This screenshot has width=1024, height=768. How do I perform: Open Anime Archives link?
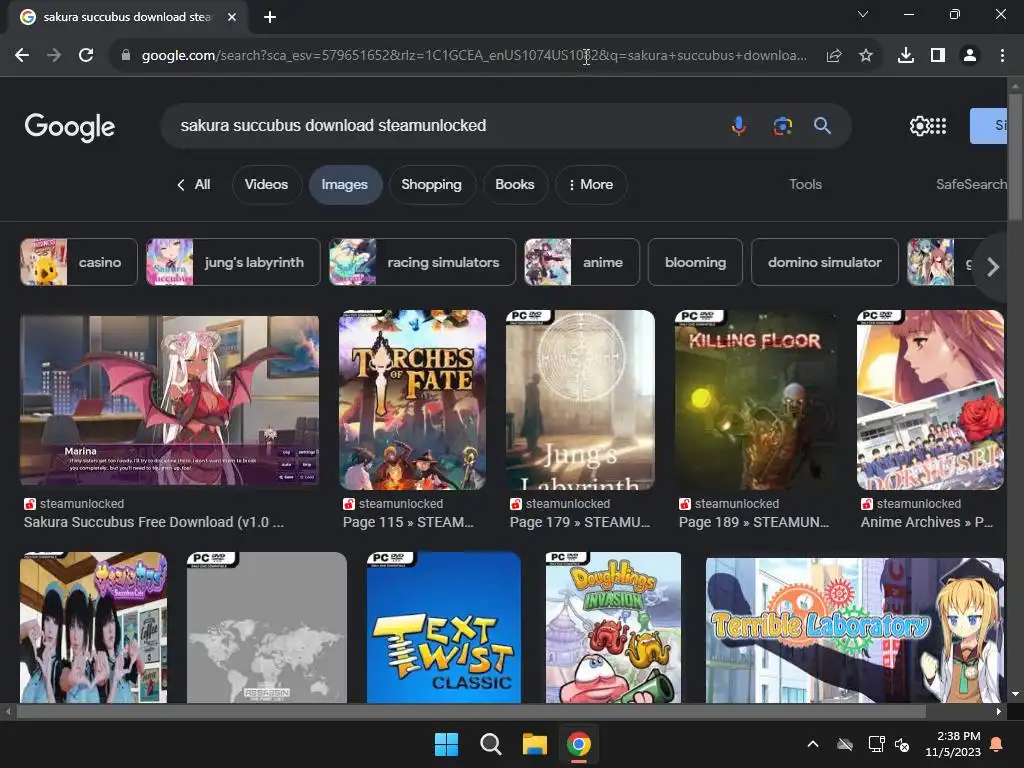click(x=927, y=522)
